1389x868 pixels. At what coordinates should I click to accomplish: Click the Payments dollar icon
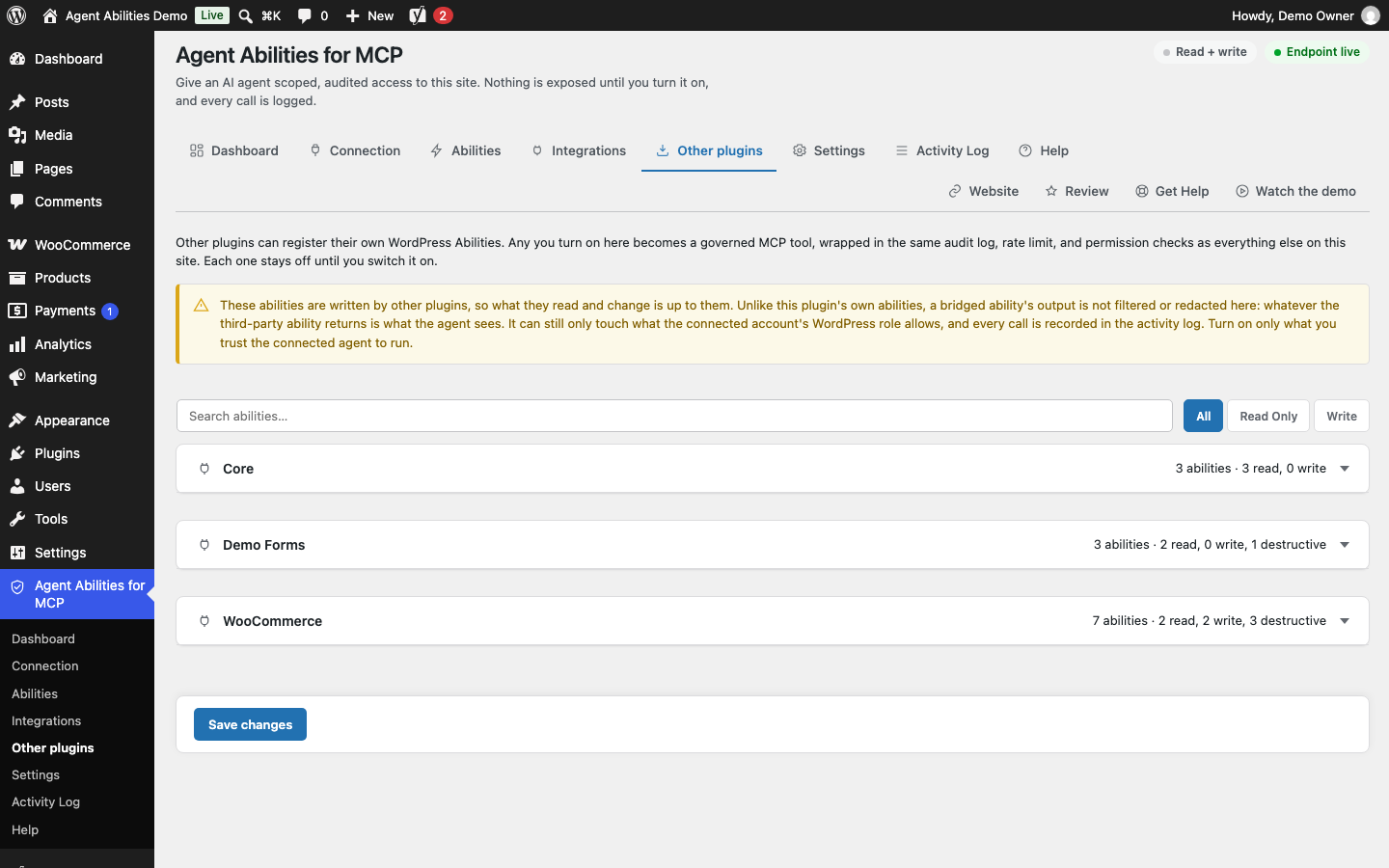tap(17, 311)
